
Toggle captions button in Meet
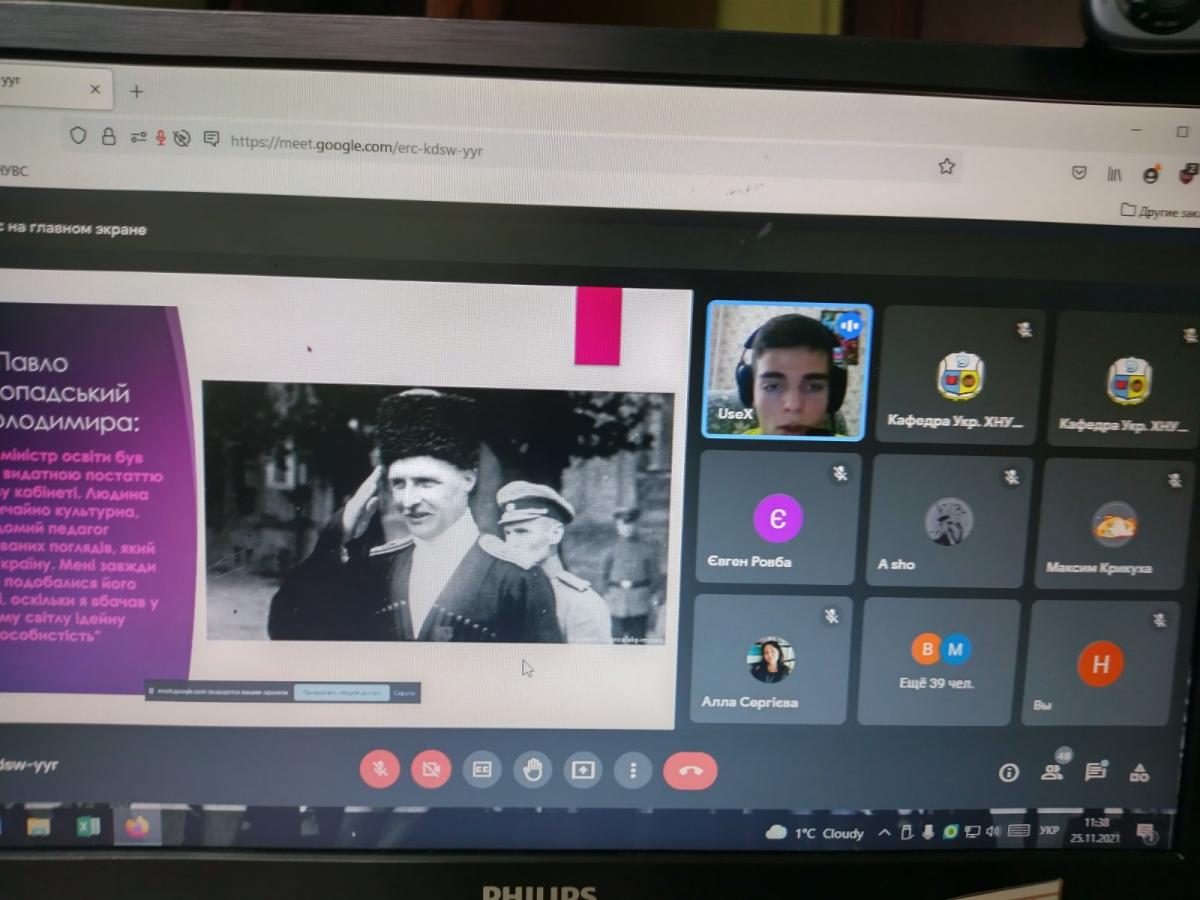(x=482, y=769)
